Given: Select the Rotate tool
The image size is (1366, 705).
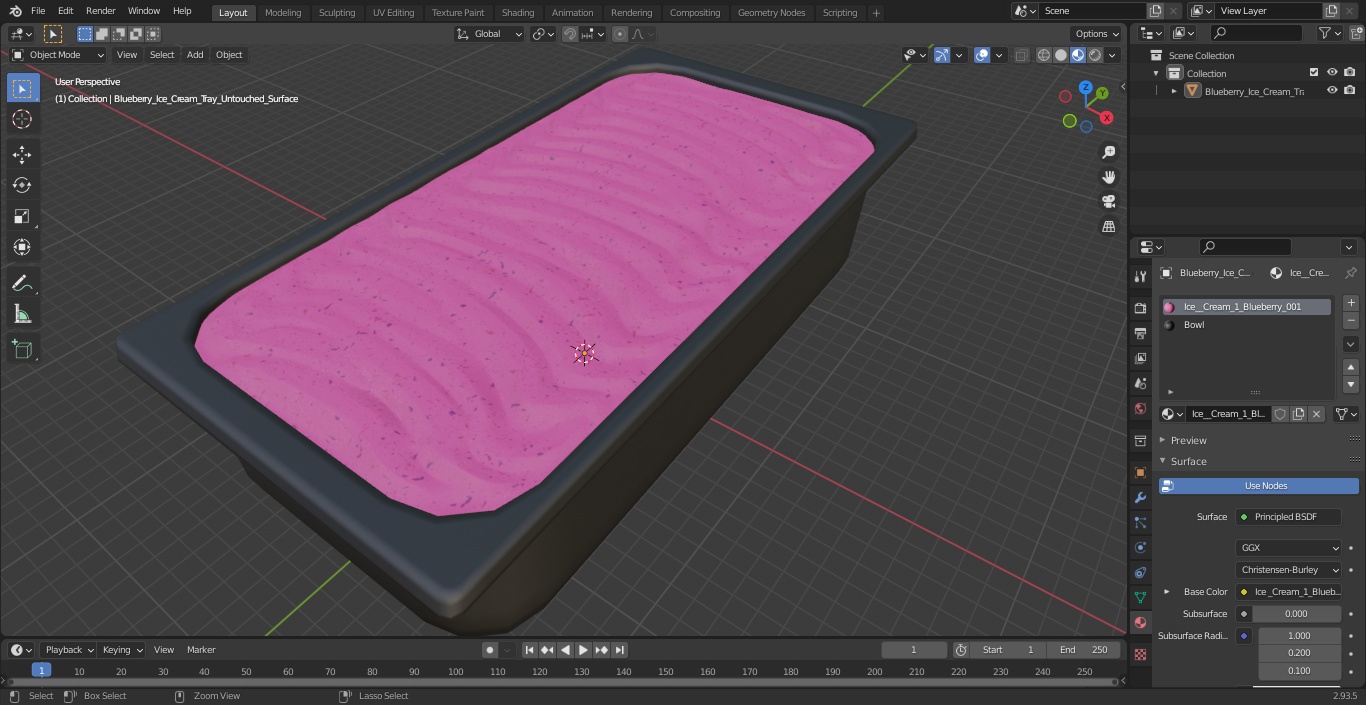Looking at the screenshot, I should pyautogui.click(x=22, y=185).
